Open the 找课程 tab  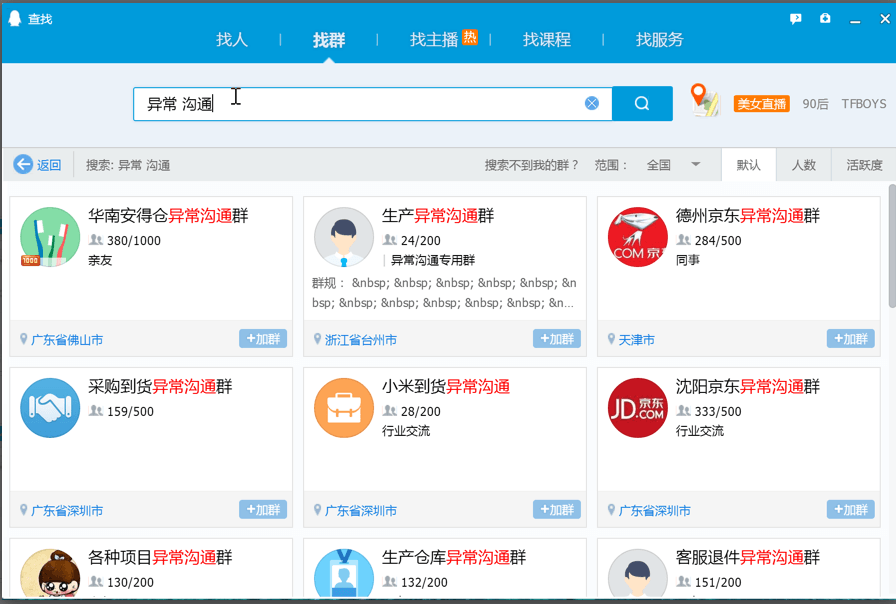tap(547, 40)
